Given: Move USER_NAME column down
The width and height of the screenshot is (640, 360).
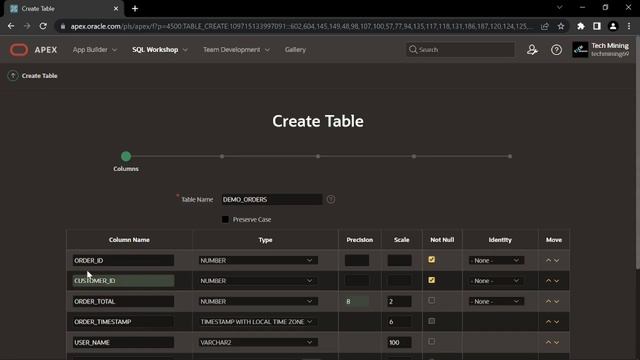Looking at the screenshot, I should pyautogui.click(x=557, y=342).
